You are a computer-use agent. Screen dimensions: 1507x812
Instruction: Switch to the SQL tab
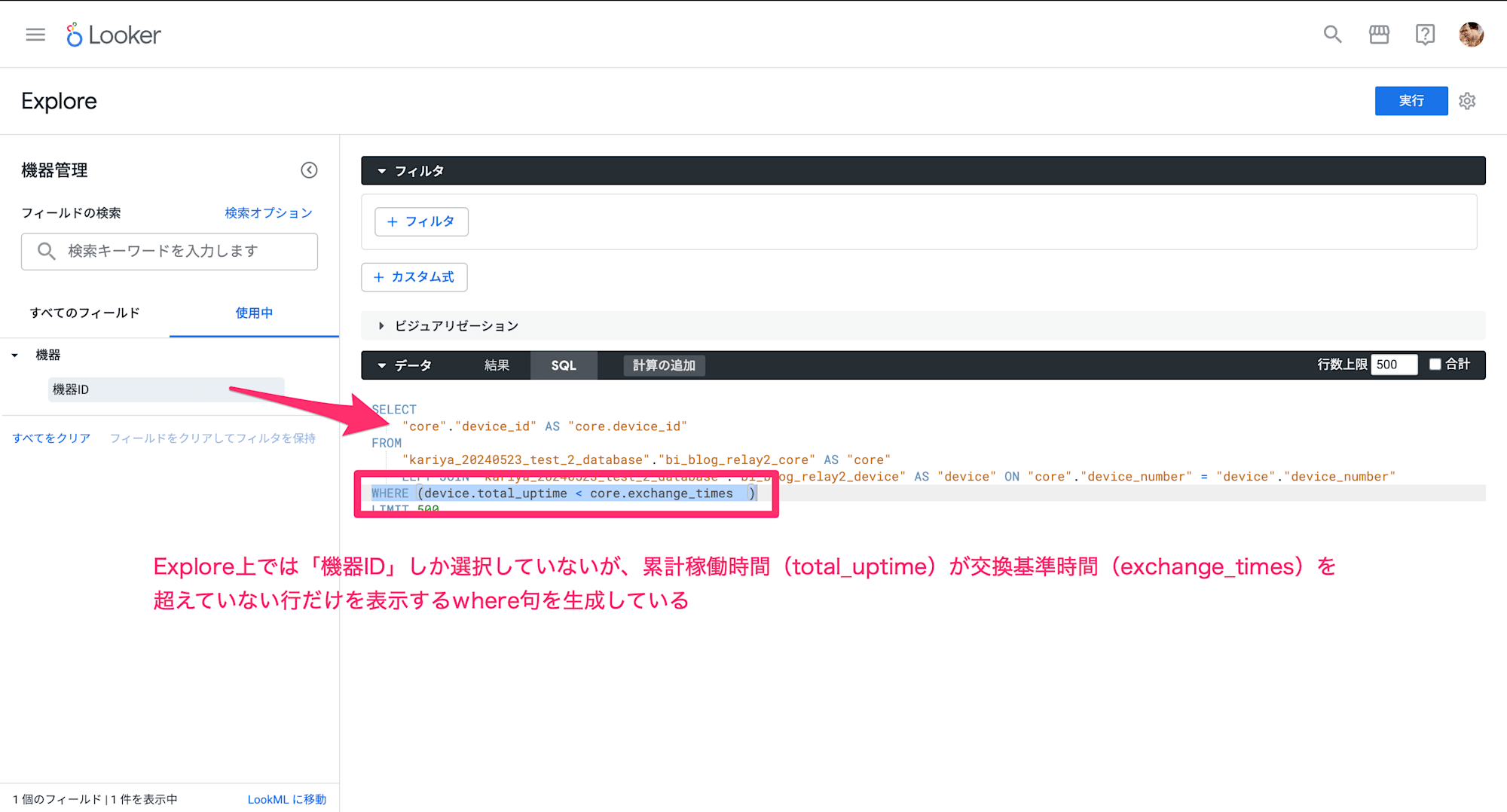coord(564,365)
